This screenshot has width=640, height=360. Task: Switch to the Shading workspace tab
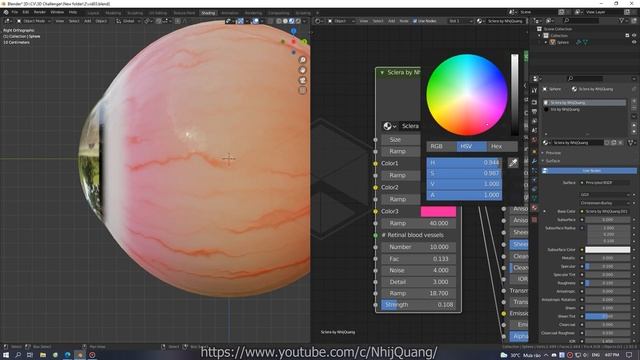click(x=208, y=13)
